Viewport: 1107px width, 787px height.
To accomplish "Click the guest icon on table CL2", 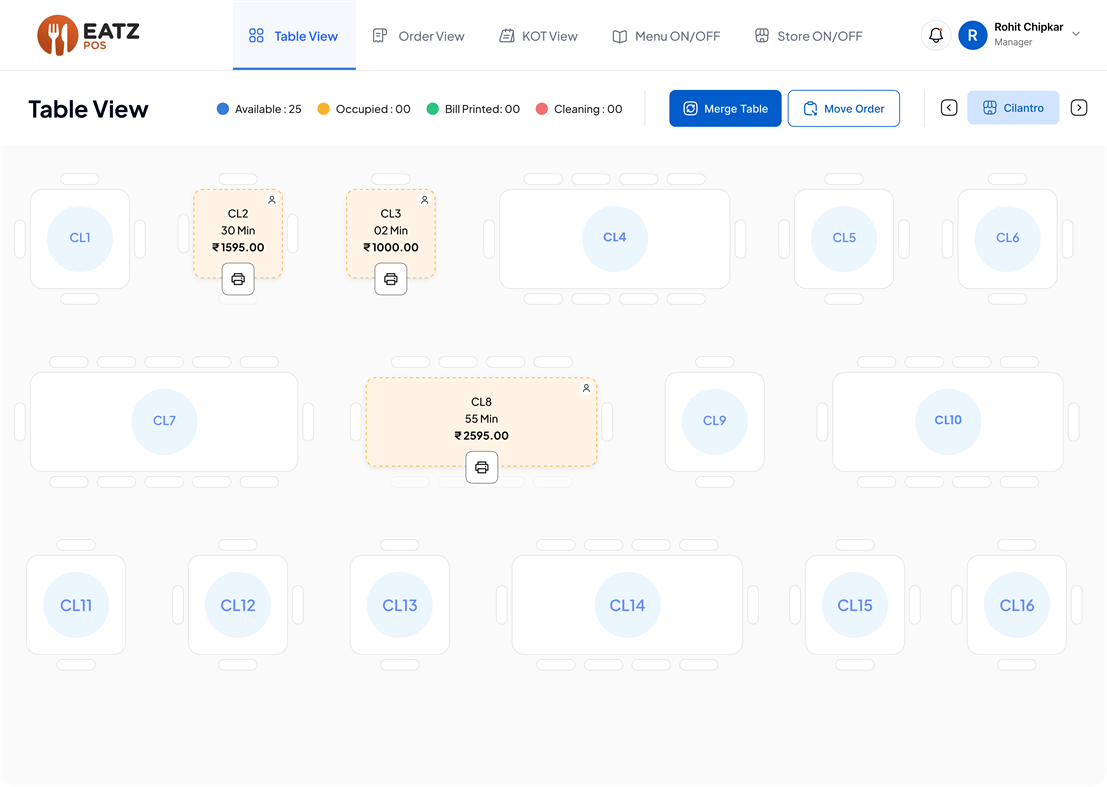I will [x=272, y=200].
